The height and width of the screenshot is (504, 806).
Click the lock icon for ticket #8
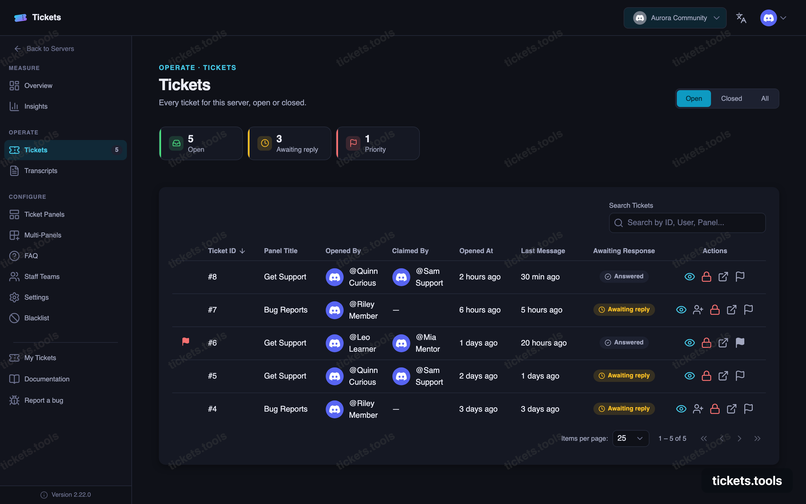point(706,277)
